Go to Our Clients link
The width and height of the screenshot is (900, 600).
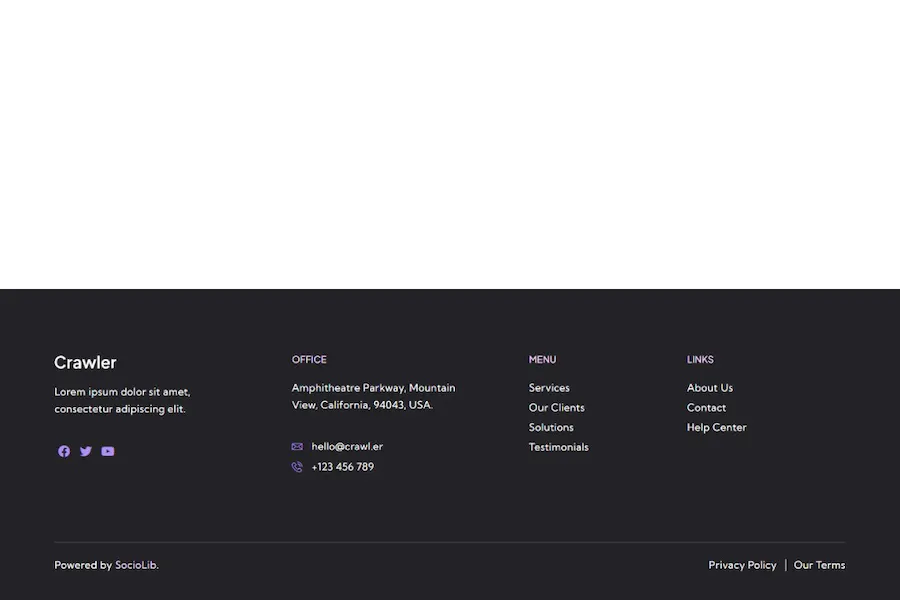click(x=556, y=408)
